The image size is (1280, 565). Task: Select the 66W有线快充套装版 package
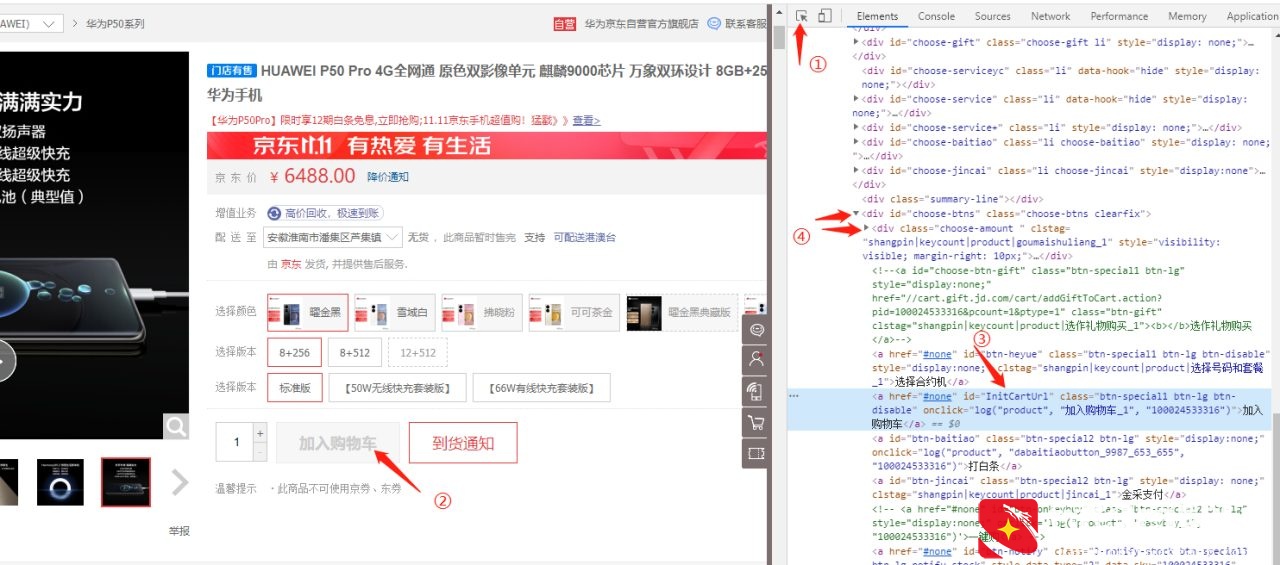coord(542,388)
